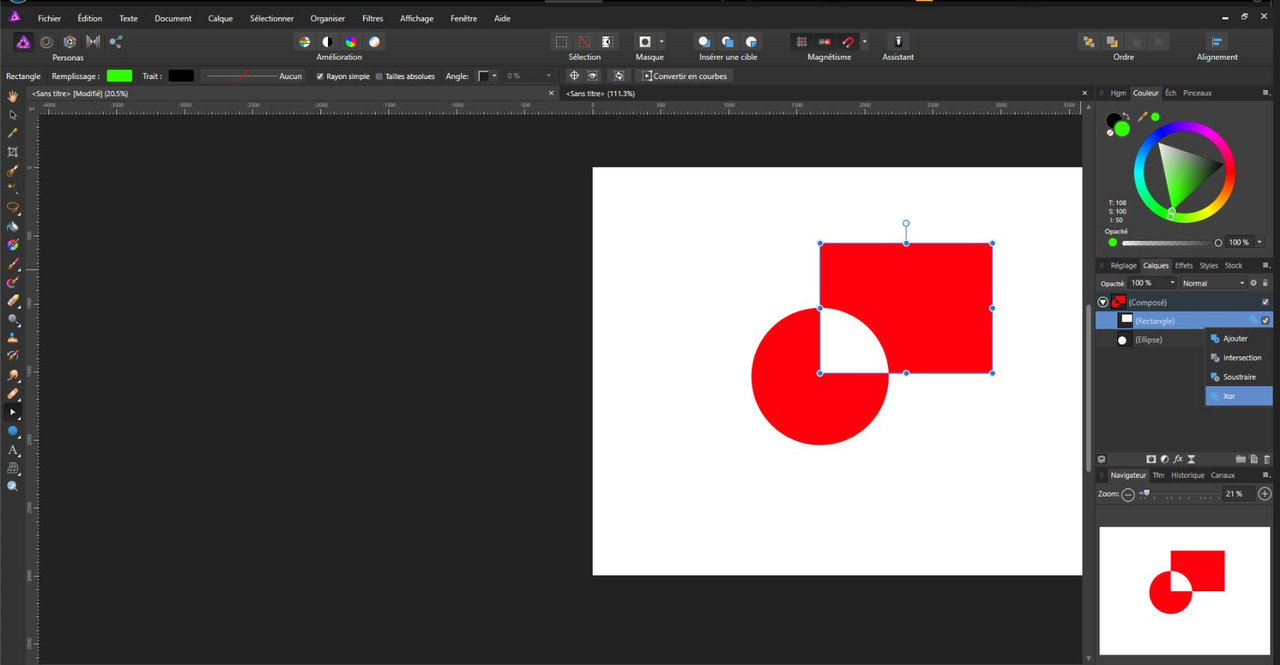Click the Masque quick mask icon
Screen dimensions: 1280x665
click(645, 42)
